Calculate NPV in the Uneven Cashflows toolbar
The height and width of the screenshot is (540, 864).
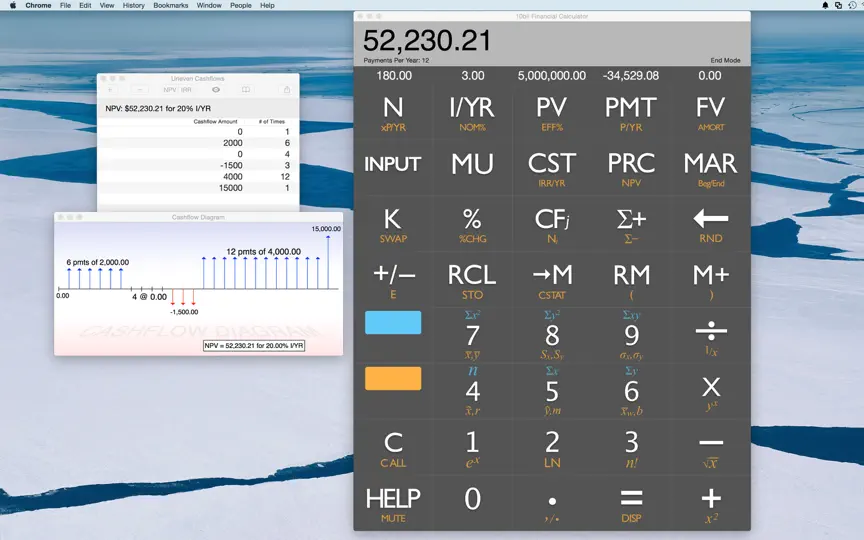click(x=169, y=90)
